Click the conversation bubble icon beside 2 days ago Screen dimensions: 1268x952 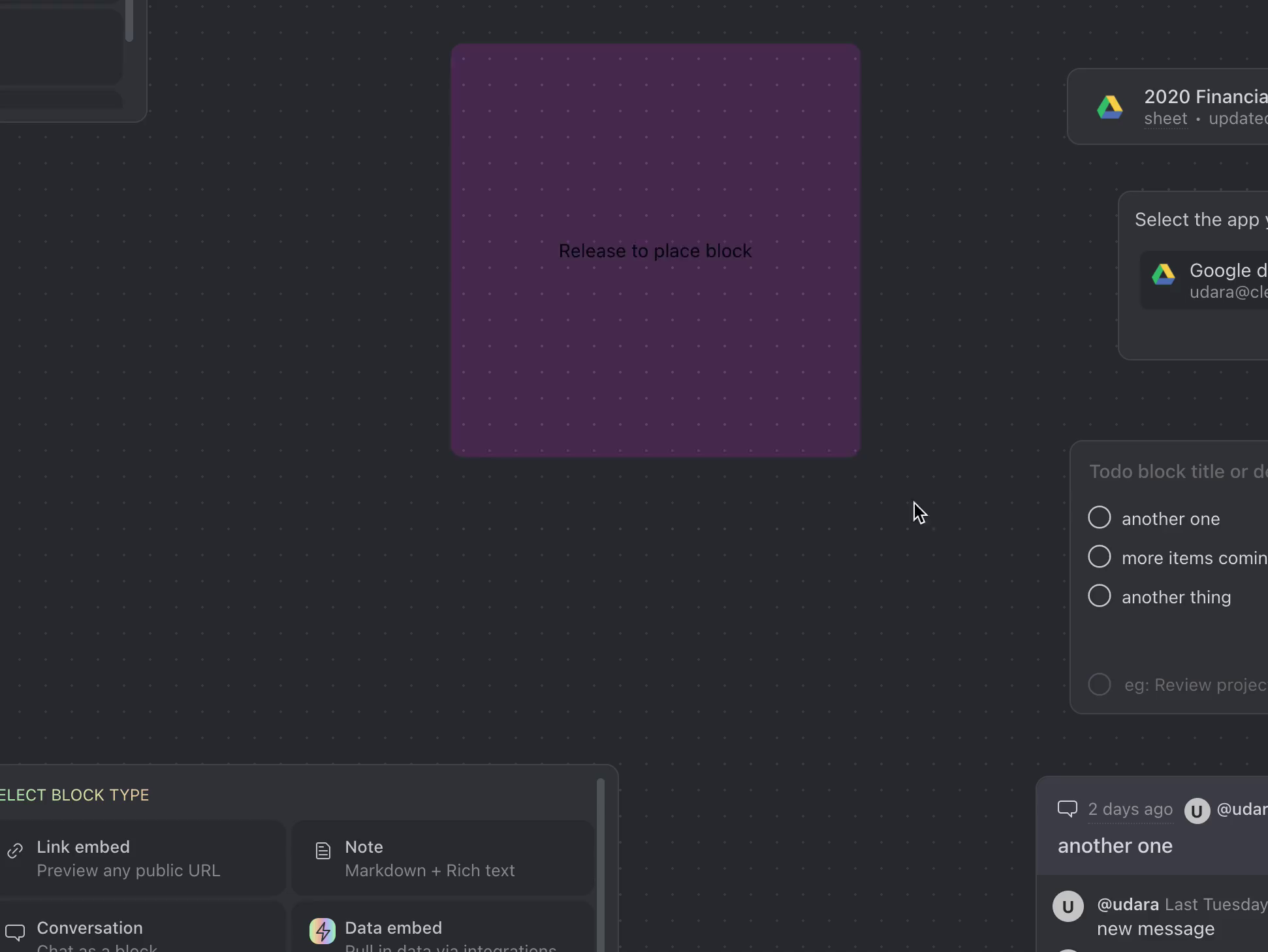pyautogui.click(x=1067, y=810)
